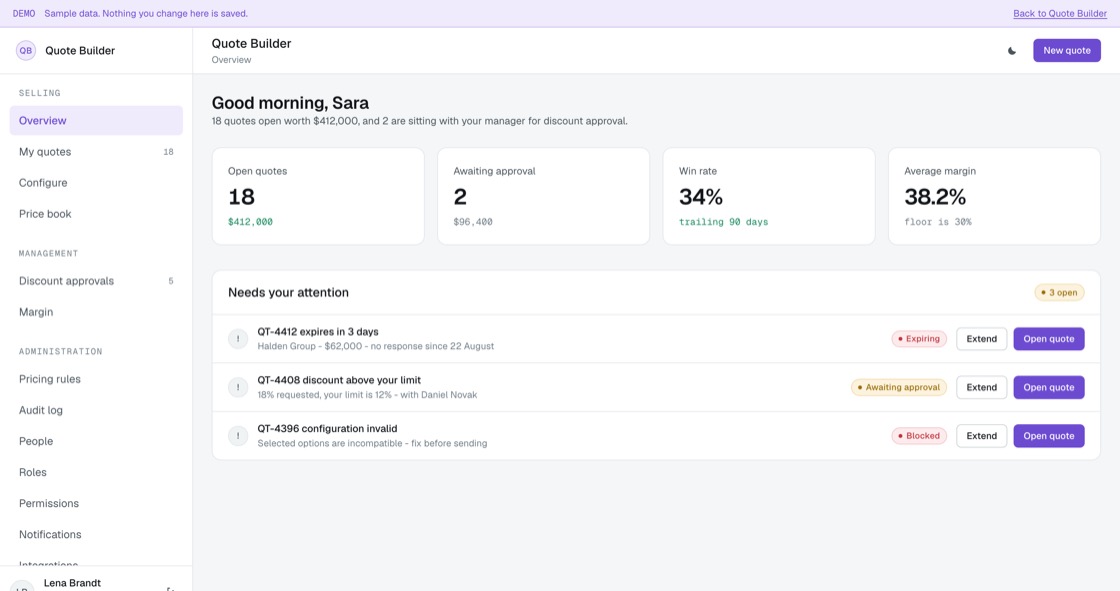Go to Configure in the sidebar
The width and height of the screenshot is (1120, 591).
tap(96, 183)
